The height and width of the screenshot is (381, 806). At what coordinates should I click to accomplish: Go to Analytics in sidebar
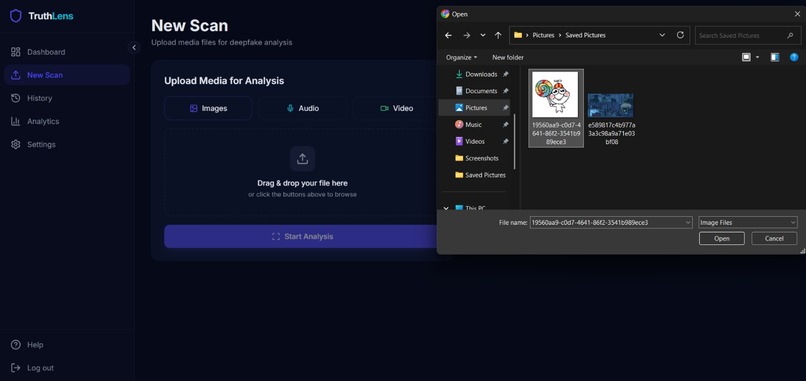click(67, 121)
